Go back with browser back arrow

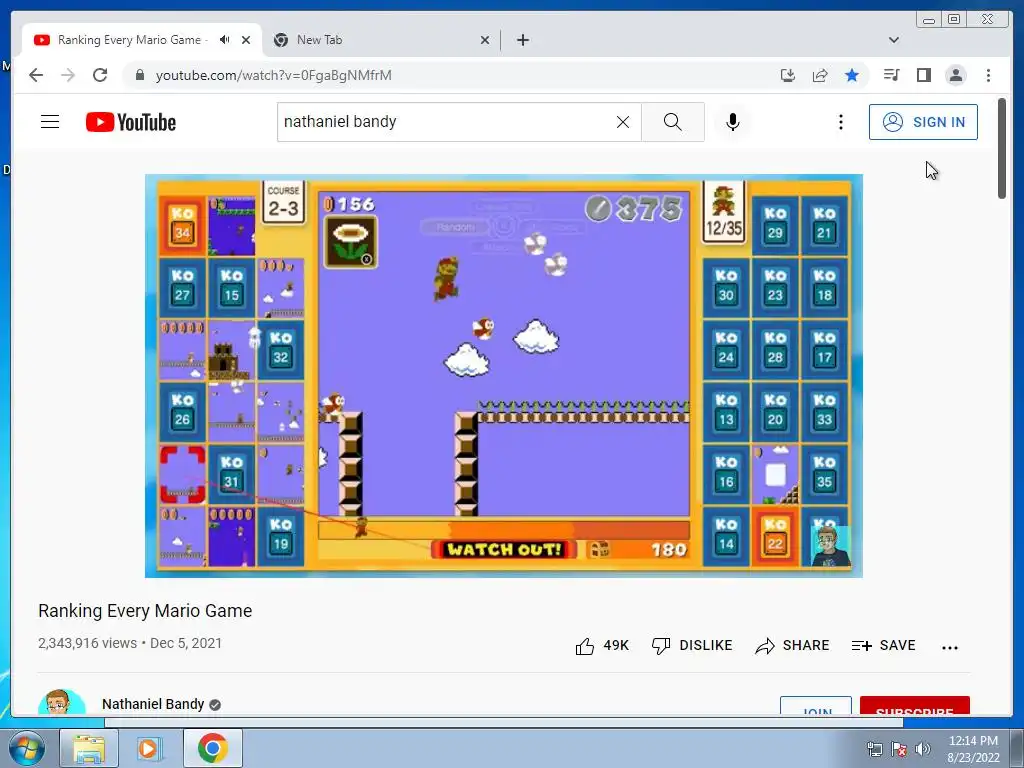(37, 75)
